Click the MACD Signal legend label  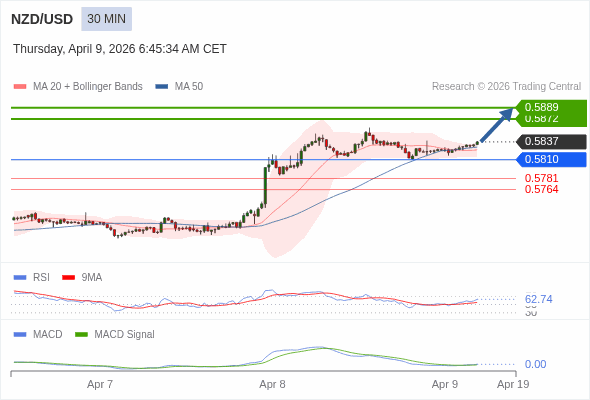(124, 335)
